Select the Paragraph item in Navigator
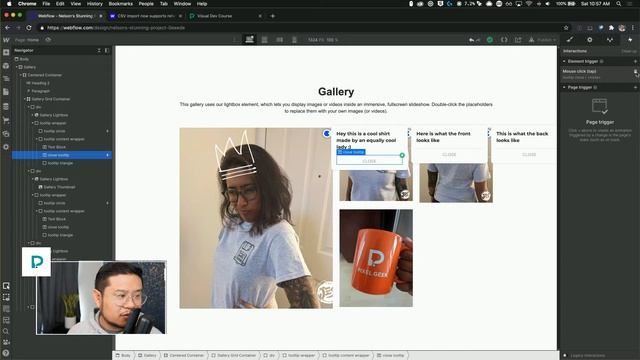The height and width of the screenshot is (360, 640). point(40,91)
